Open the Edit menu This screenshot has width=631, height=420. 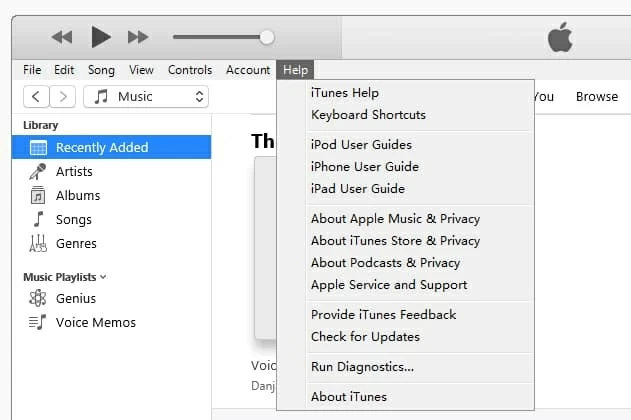64,70
